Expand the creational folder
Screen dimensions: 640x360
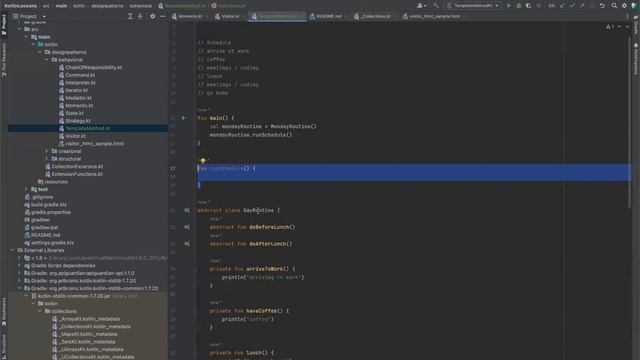[47, 151]
